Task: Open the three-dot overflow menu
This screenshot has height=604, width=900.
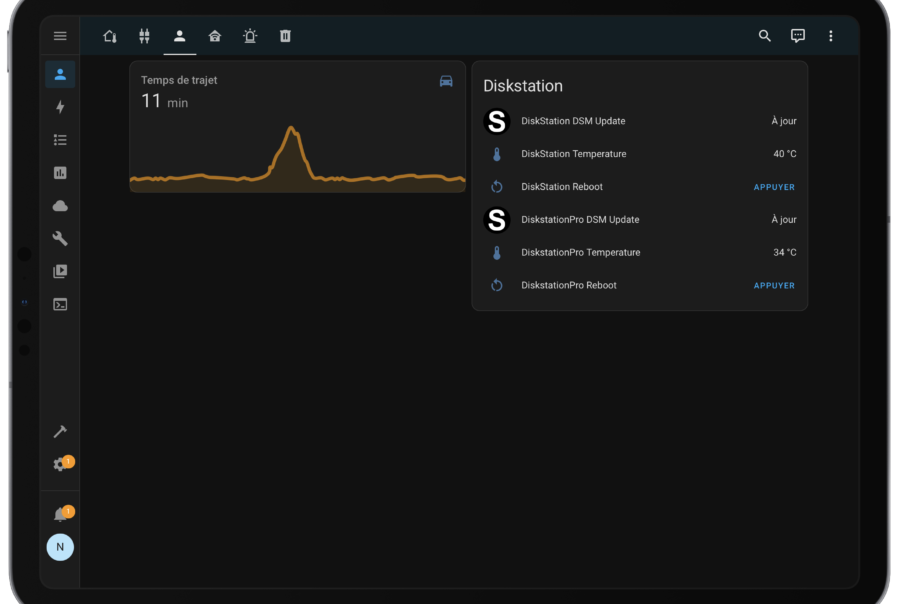Action: click(831, 36)
